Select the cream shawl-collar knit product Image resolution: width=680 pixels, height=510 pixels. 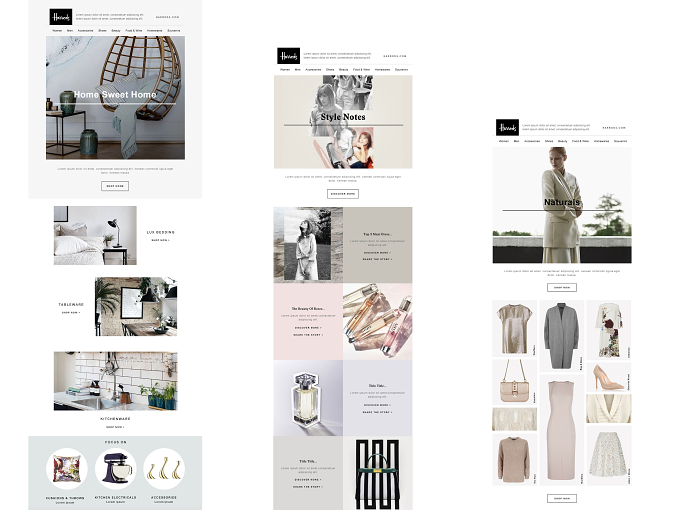pyautogui.click(x=609, y=409)
